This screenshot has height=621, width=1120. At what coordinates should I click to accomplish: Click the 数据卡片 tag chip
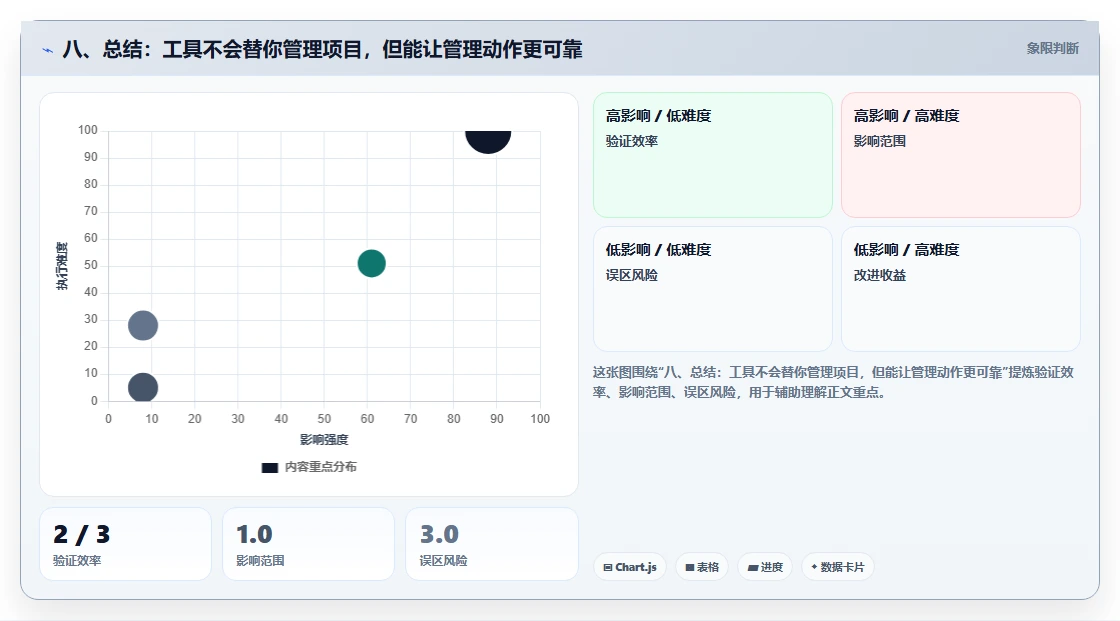point(838,567)
